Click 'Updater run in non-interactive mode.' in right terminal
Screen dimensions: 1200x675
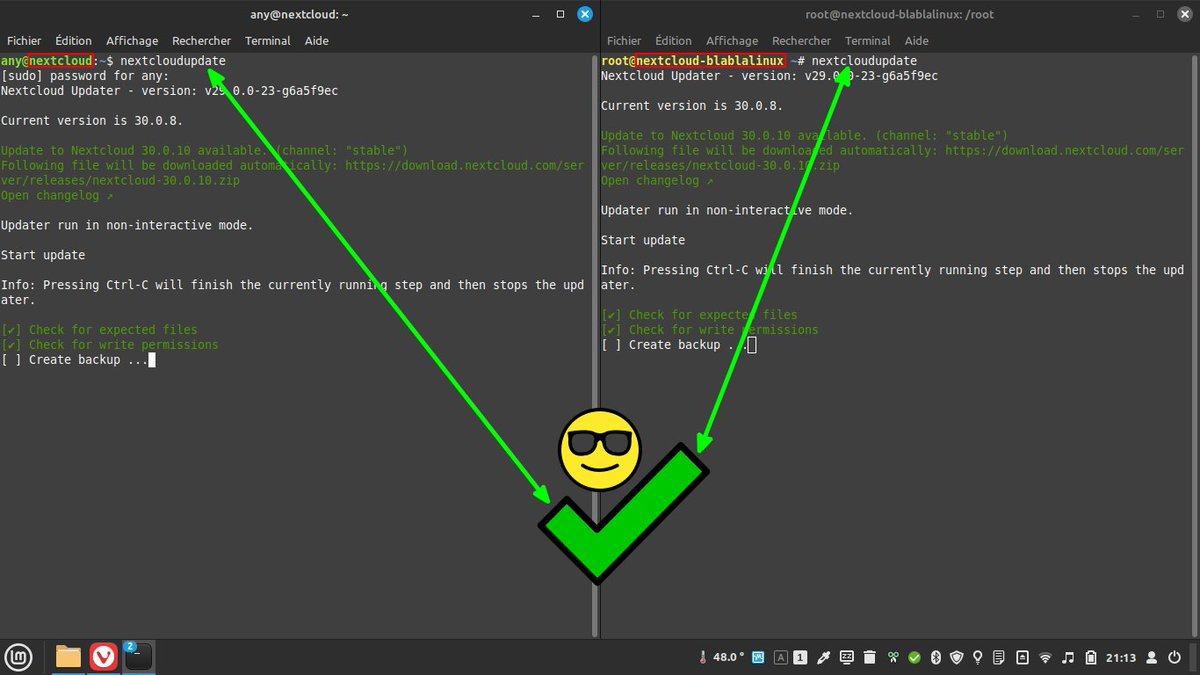point(727,210)
